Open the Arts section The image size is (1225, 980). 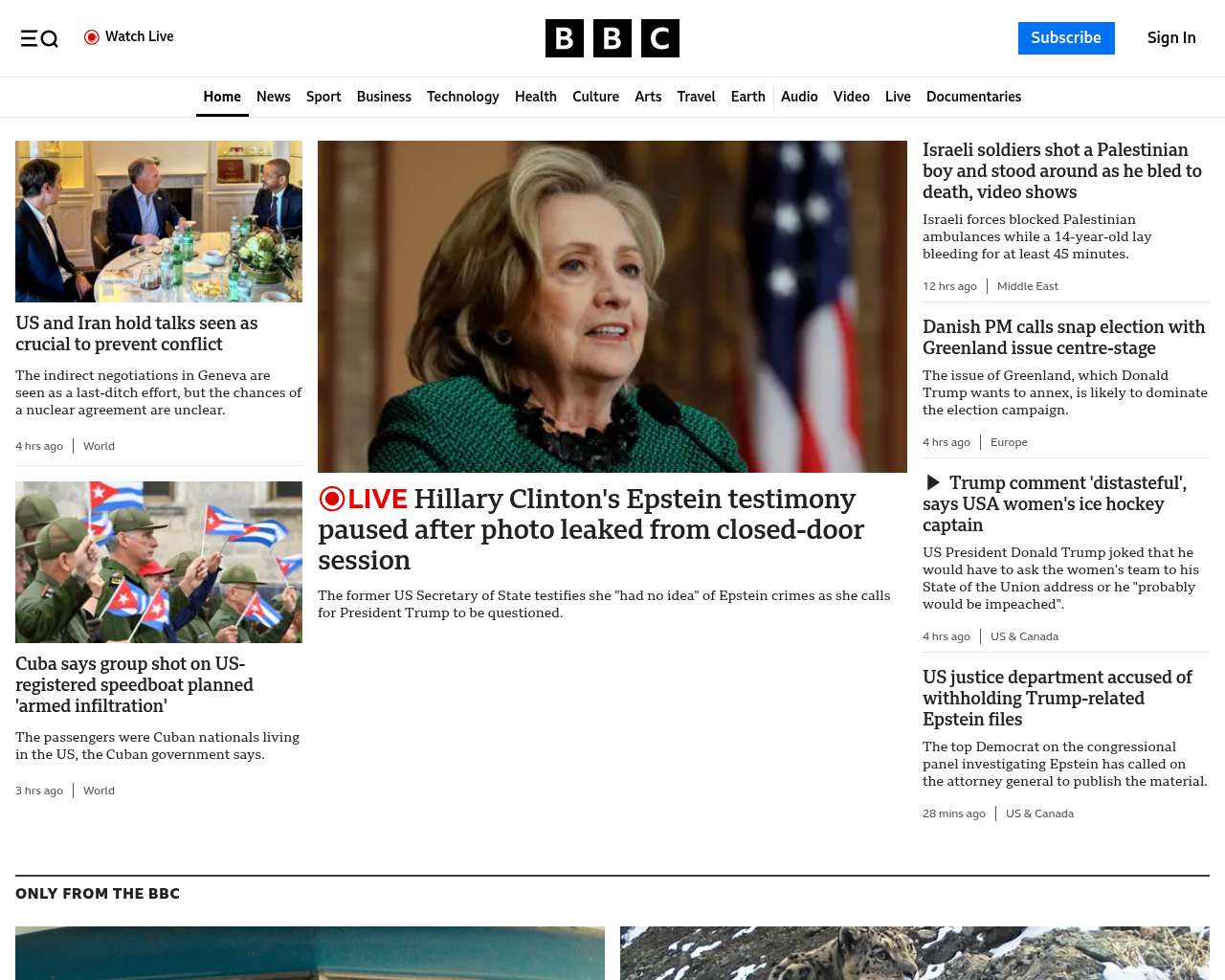[648, 97]
